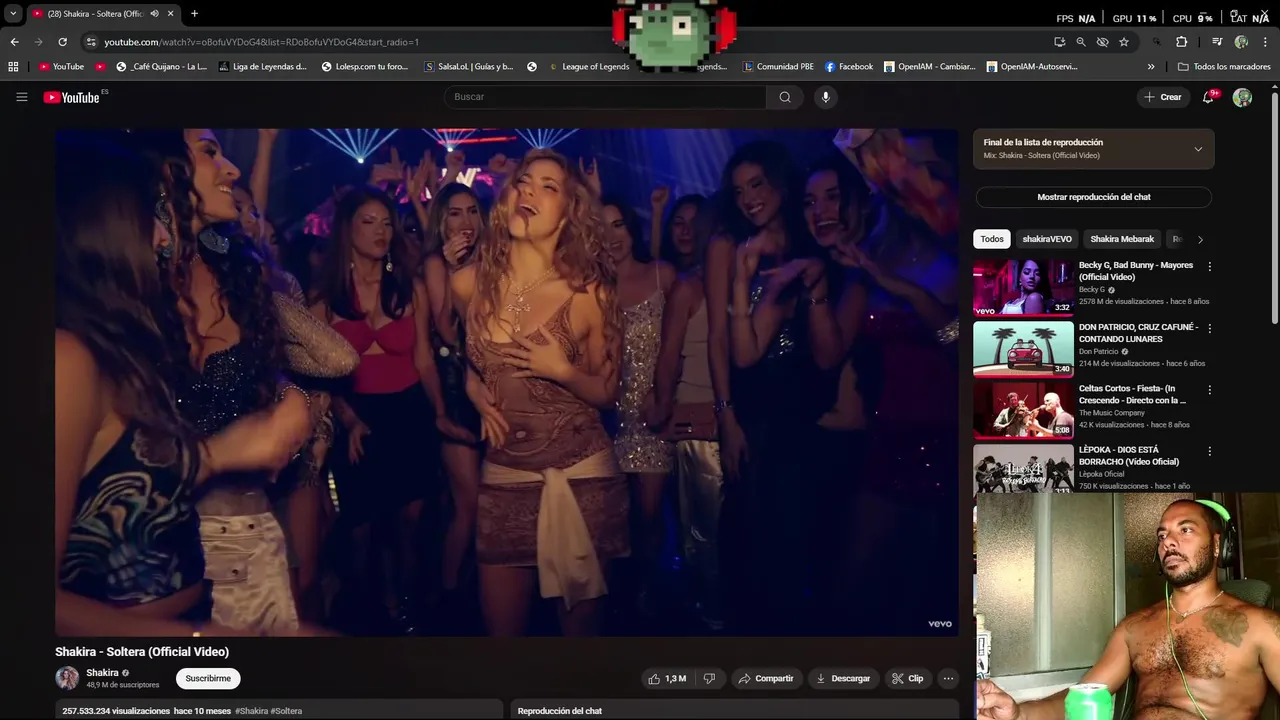The height and width of the screenshot is (720, 1280).
Task: Click the Compartir share button
Action: click(766, 678)
